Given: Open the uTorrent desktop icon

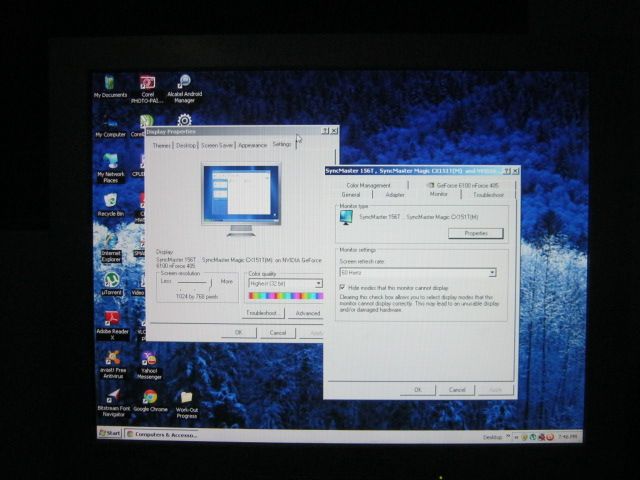Looking at the screenshot, I should (x=111, y=280).
